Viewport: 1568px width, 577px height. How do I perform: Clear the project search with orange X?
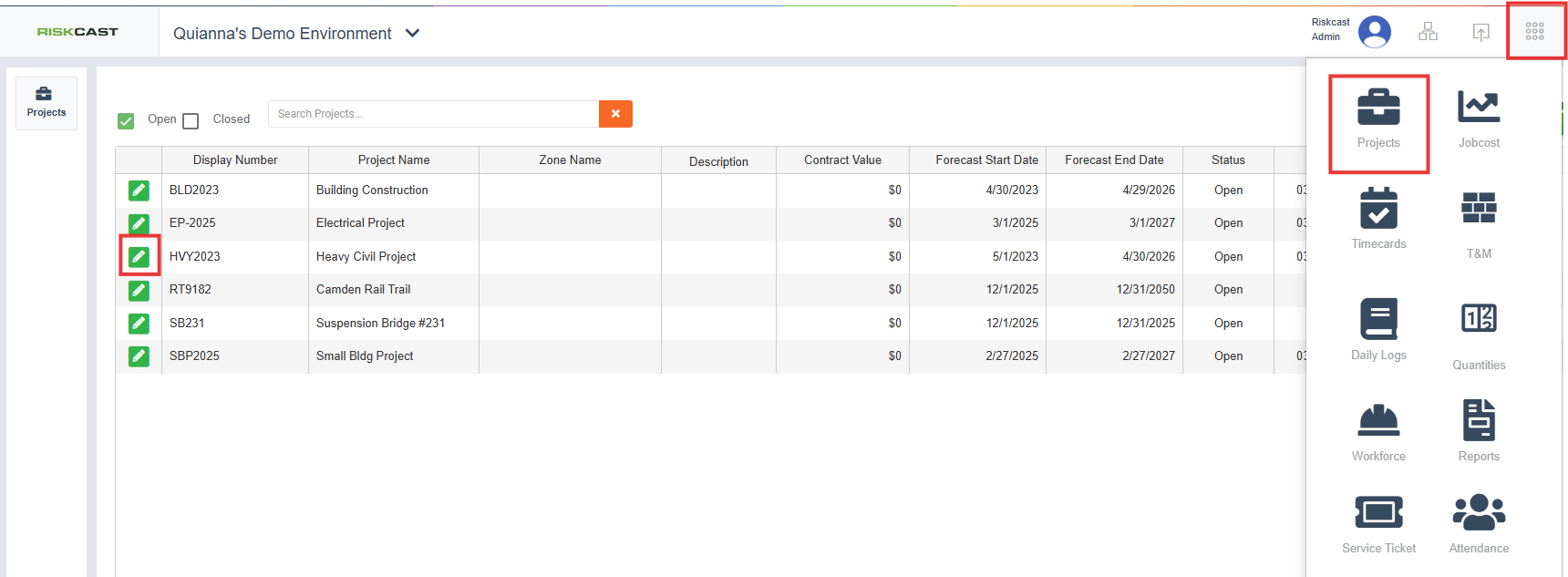tap(615, 114)
